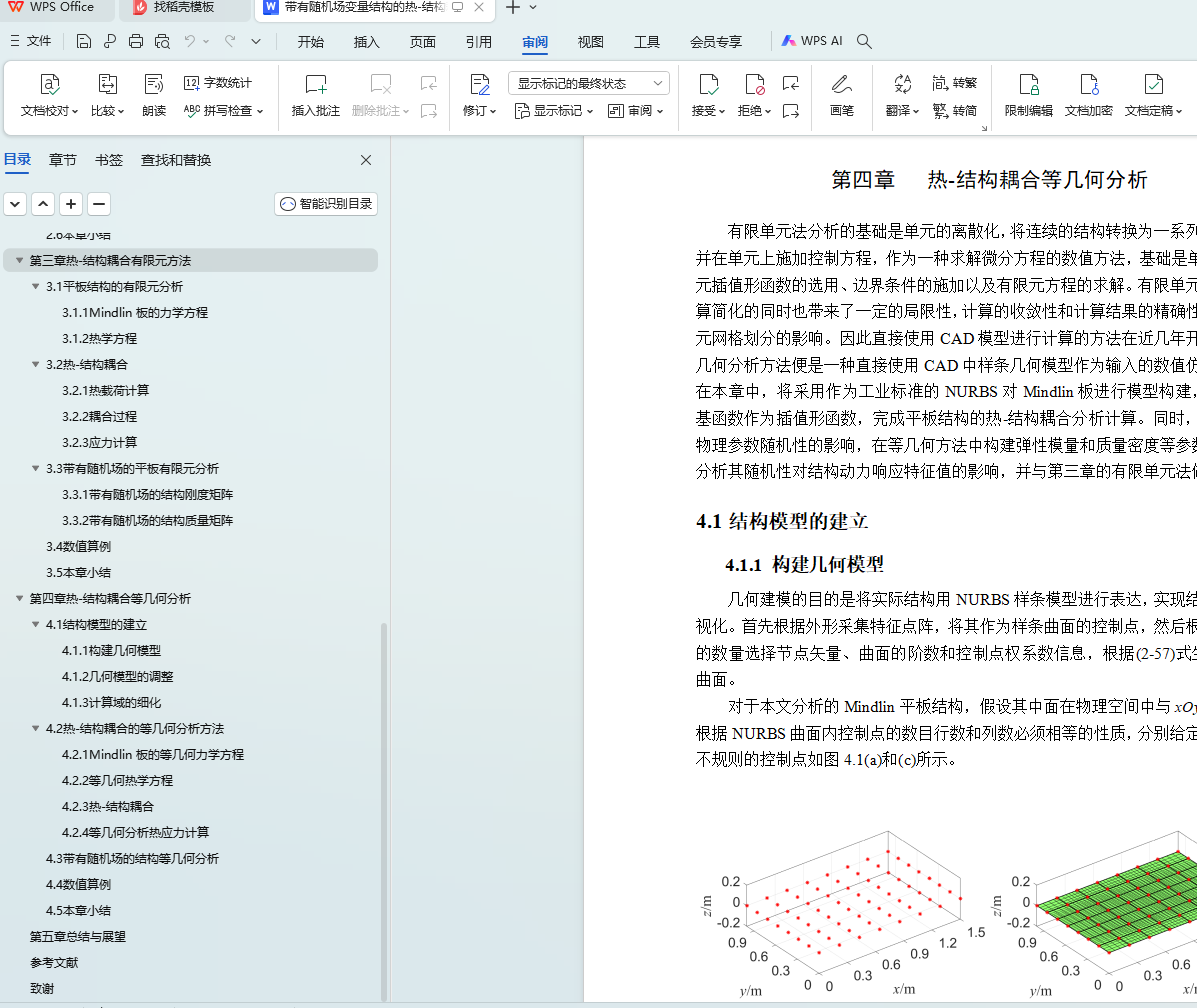This screenshot has width=1197, height=1008.
Task: Jump to 参考文献 in outline
Action: [54, 962]
